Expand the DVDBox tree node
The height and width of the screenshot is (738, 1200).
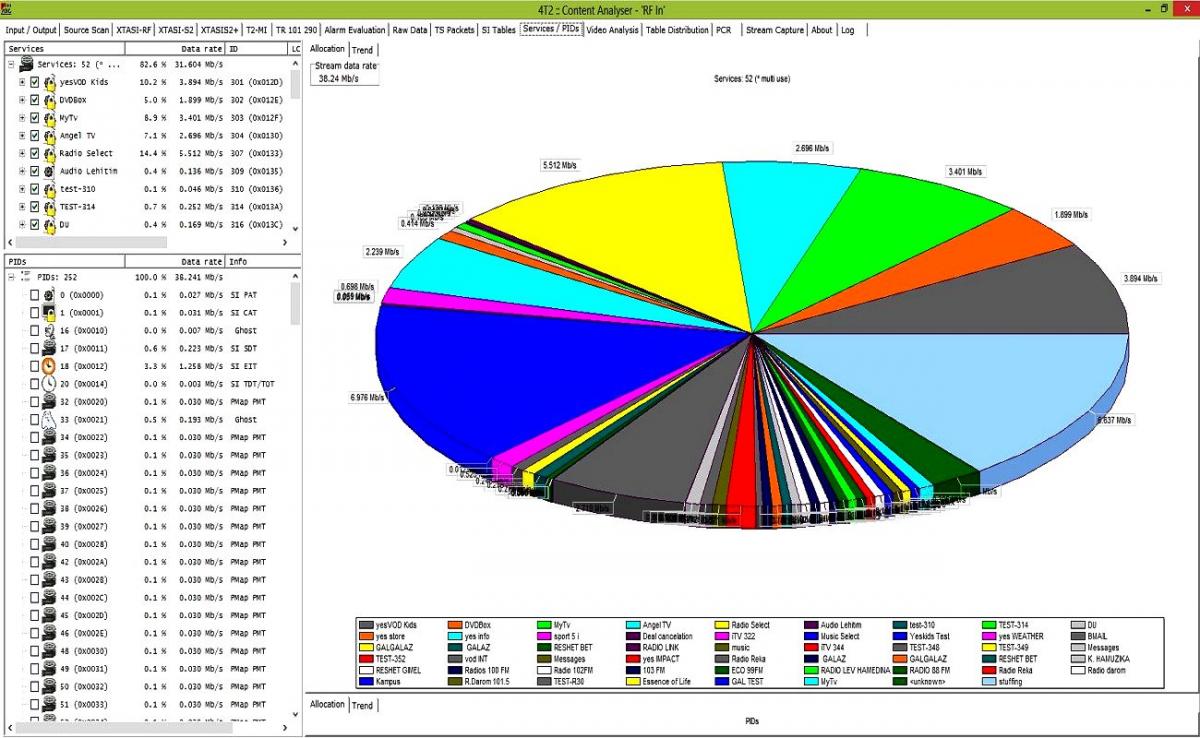click(22, 100)
